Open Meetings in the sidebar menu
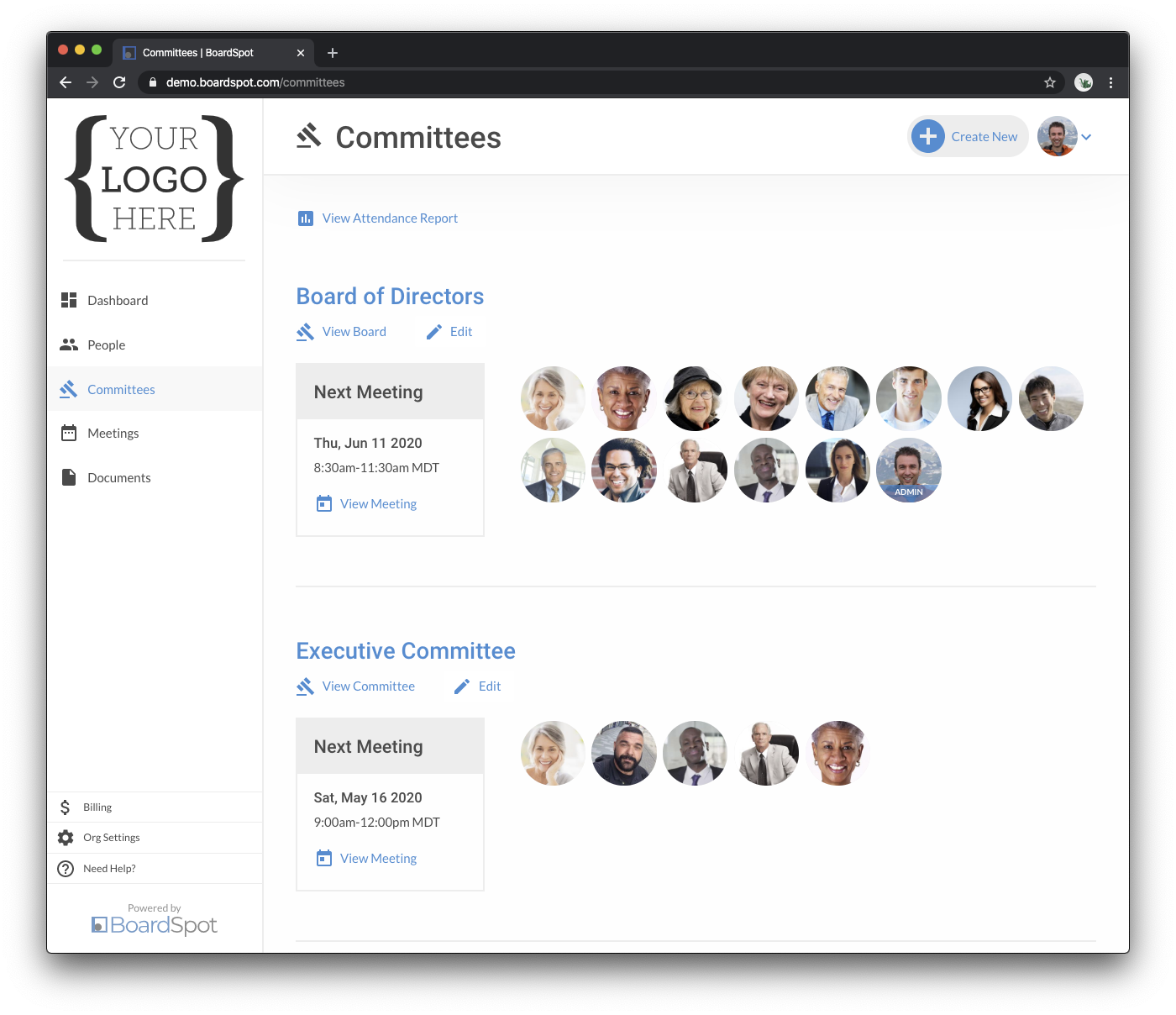The height and width of the screenshot is (1015, 1176). pyautogui.click(x=113, y=434)
